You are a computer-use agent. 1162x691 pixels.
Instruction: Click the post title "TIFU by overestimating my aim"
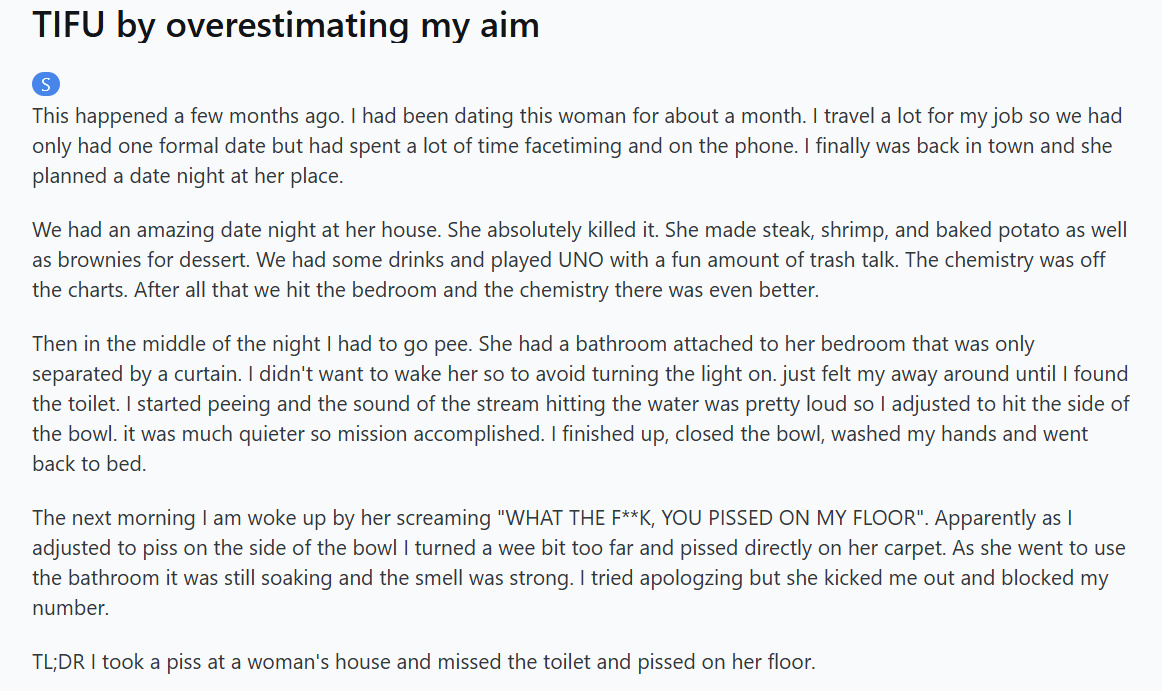pos(286,26)
